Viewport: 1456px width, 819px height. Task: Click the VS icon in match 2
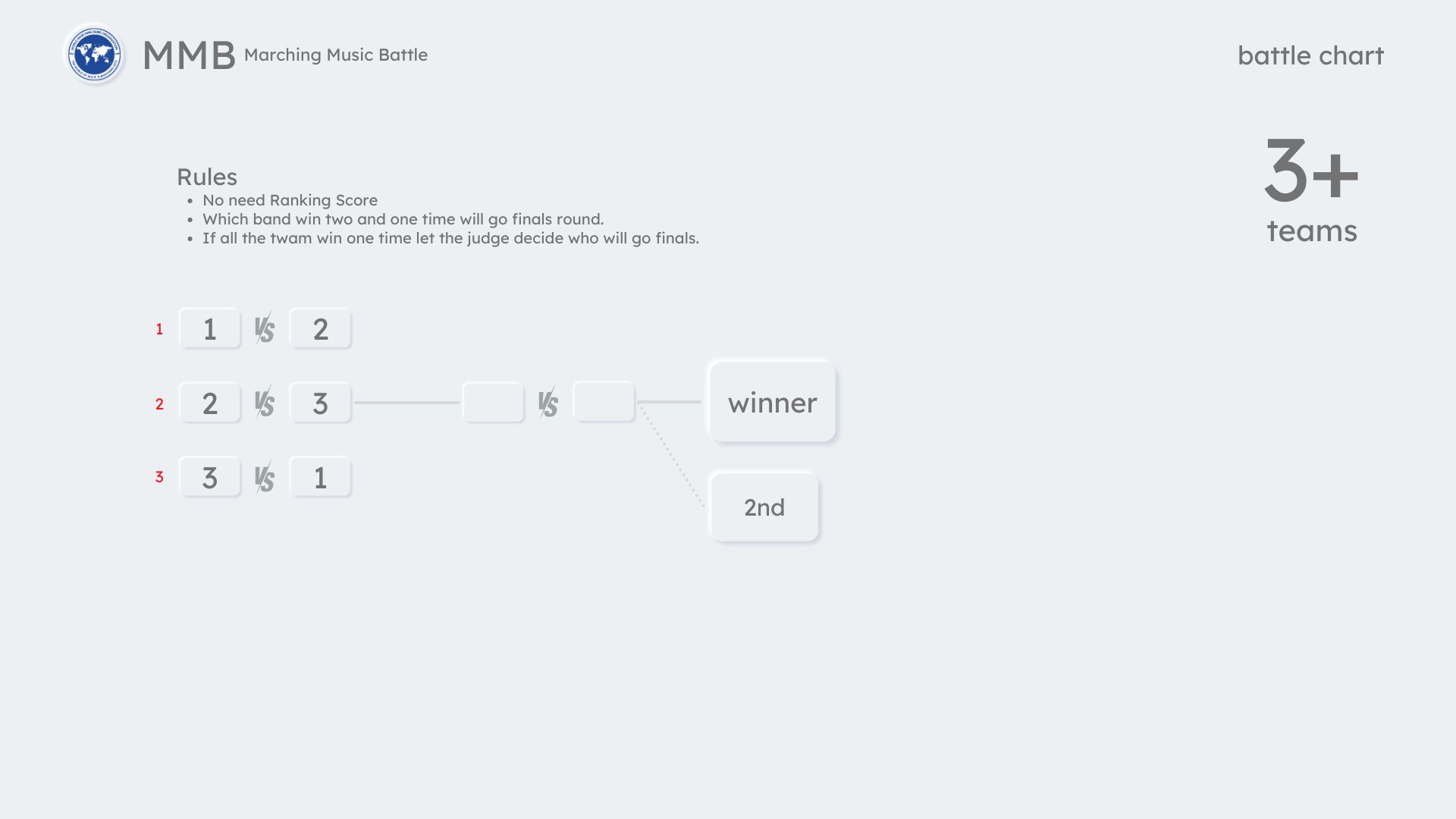click(x=264, y=403)
